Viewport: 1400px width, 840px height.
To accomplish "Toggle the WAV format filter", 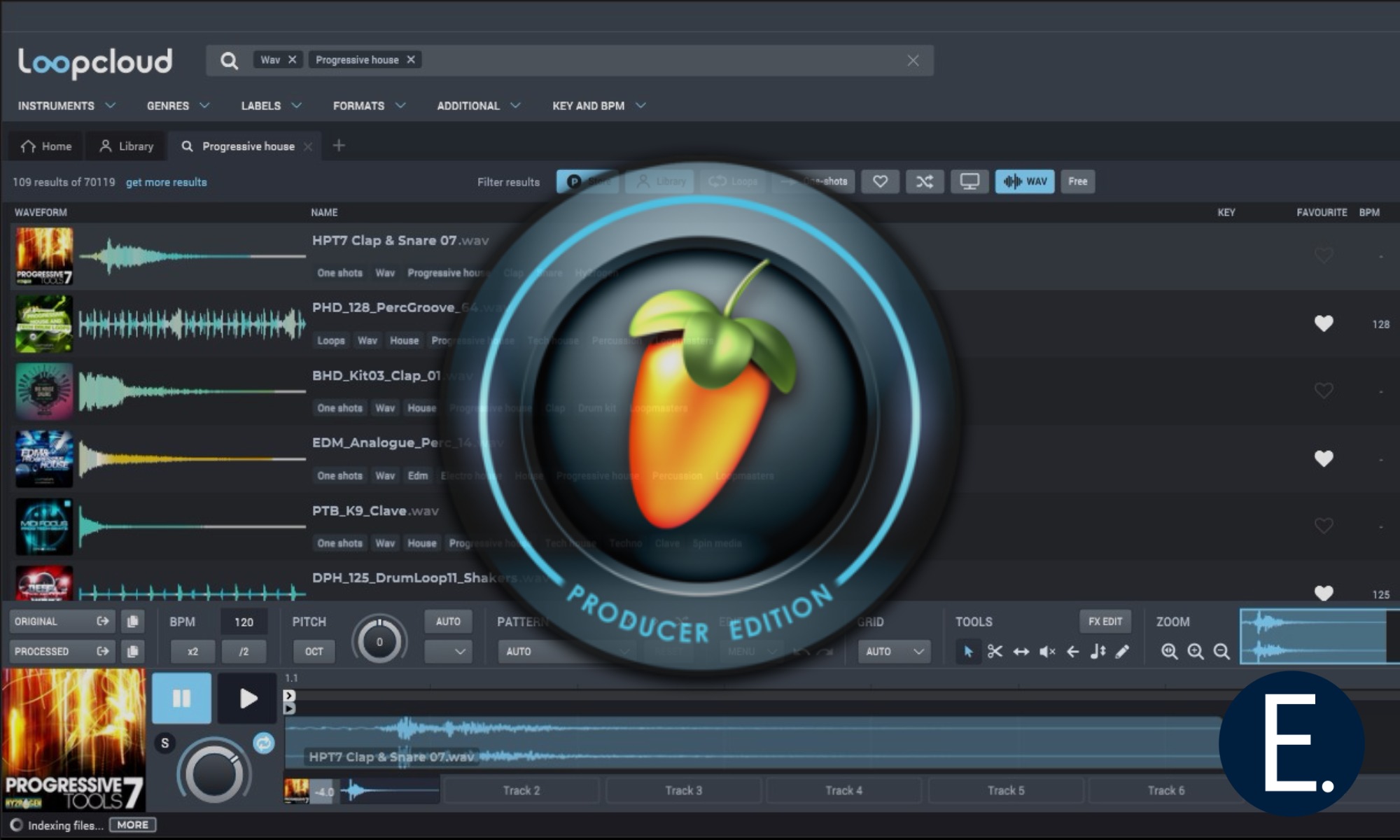I will 1025,181.
